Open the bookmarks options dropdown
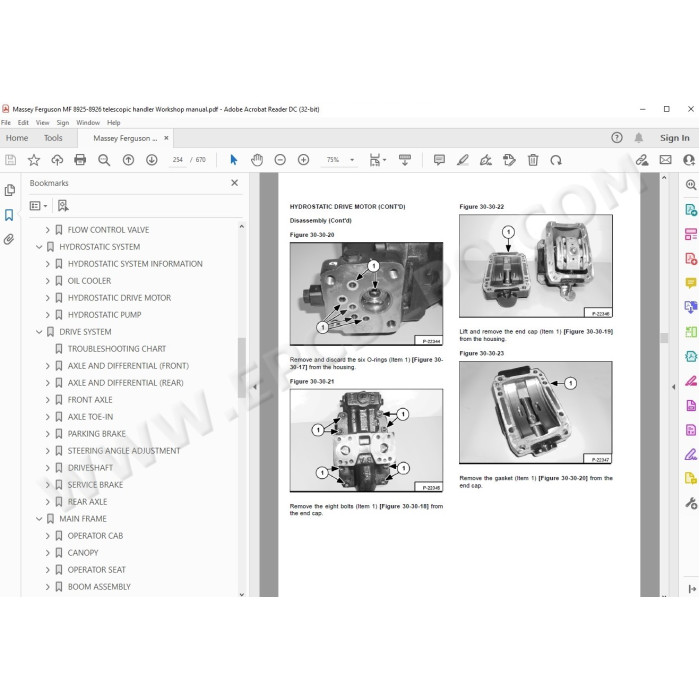 pyautogui.click(x=38, y=205)
